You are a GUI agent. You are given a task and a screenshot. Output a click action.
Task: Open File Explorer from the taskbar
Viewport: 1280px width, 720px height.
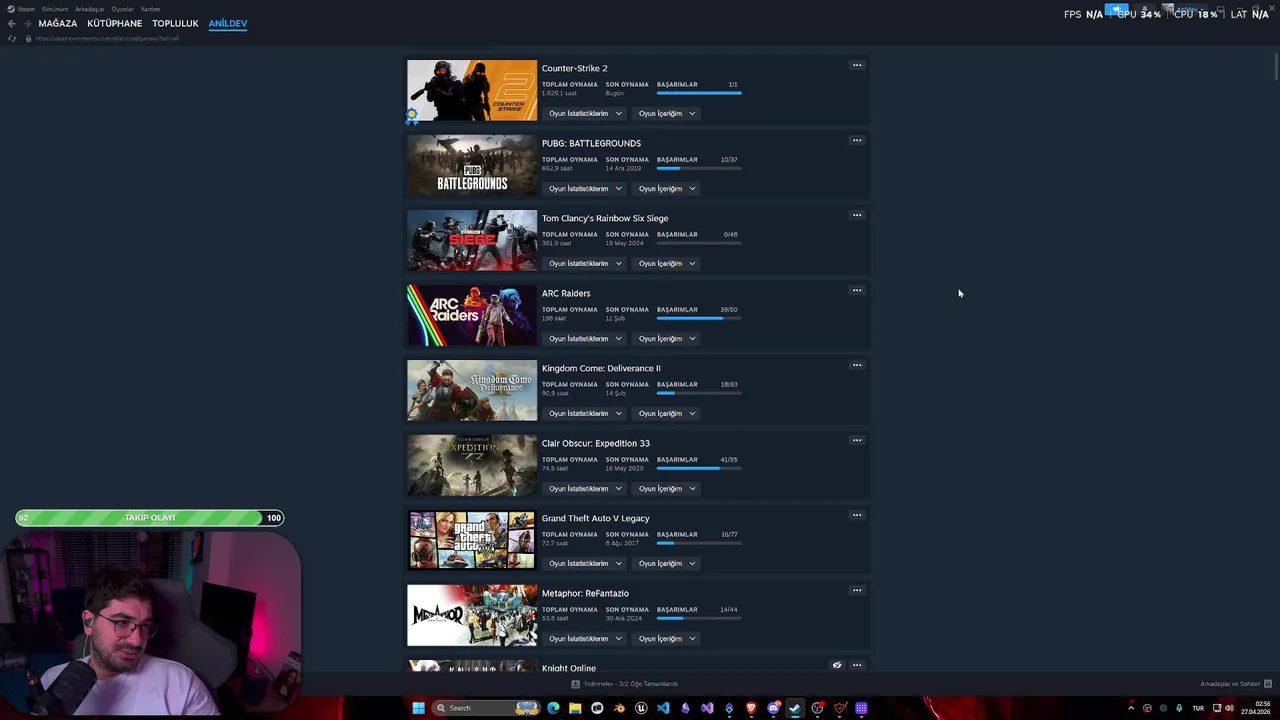[x=575, y=708]
